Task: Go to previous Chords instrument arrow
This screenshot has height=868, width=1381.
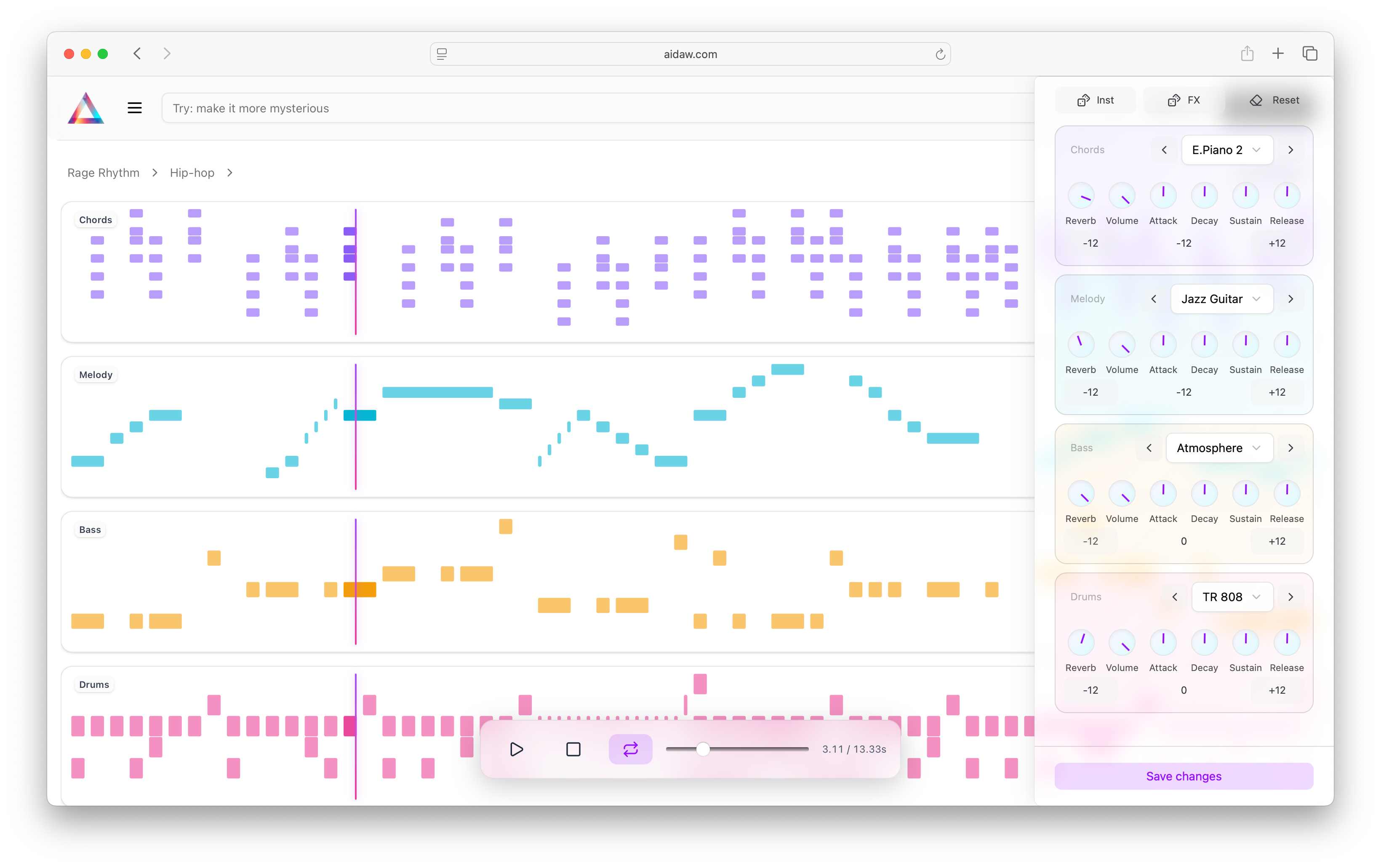Action: coord(1164,150)
